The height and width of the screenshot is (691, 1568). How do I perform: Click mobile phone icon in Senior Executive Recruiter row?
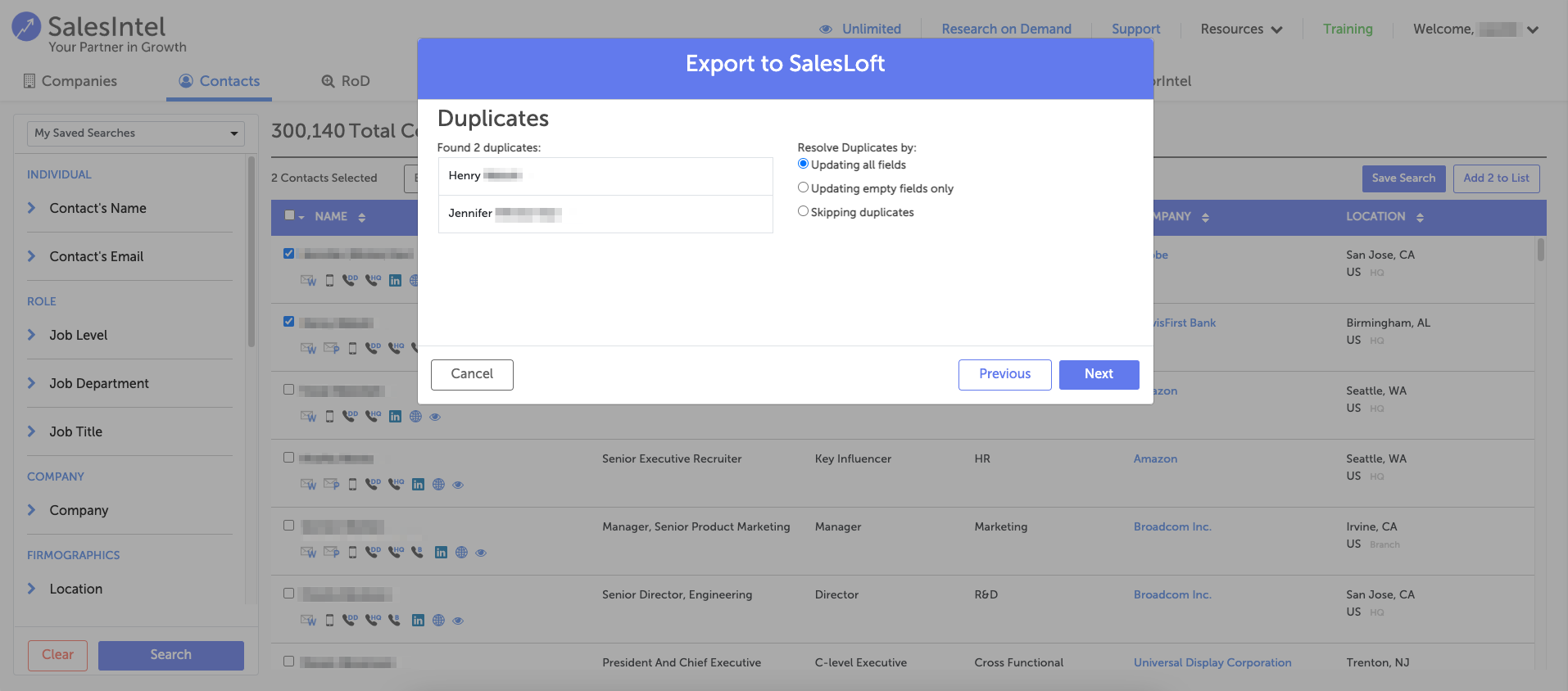pyautogui.click(x=352, y=485)
